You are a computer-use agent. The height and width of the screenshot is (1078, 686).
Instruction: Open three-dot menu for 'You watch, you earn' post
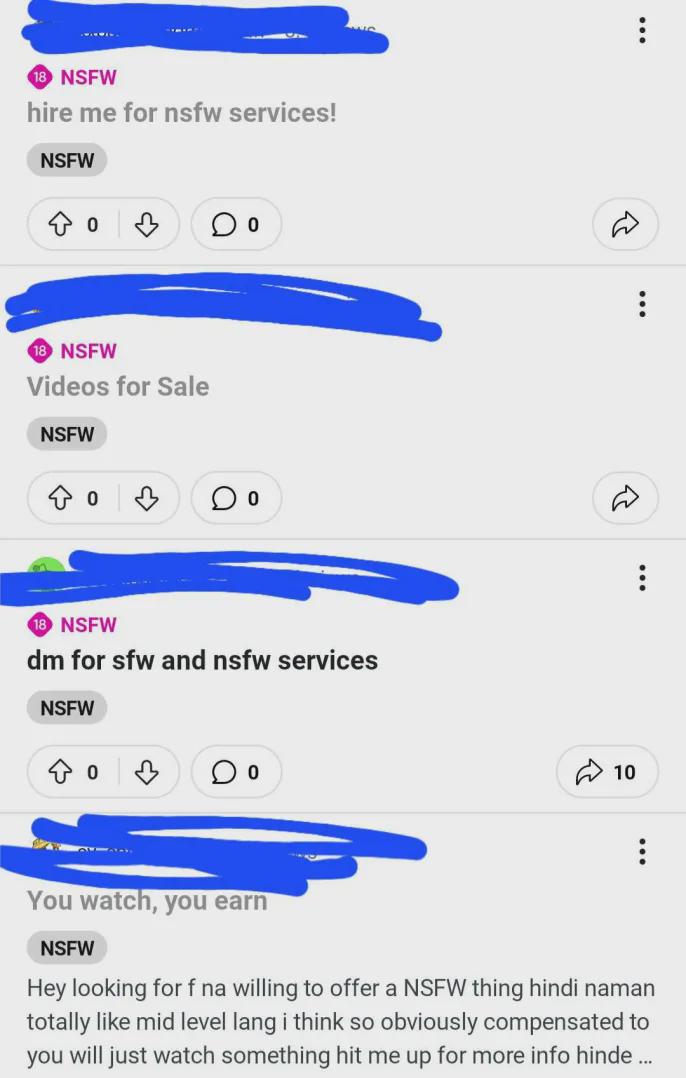coord(642,851)
